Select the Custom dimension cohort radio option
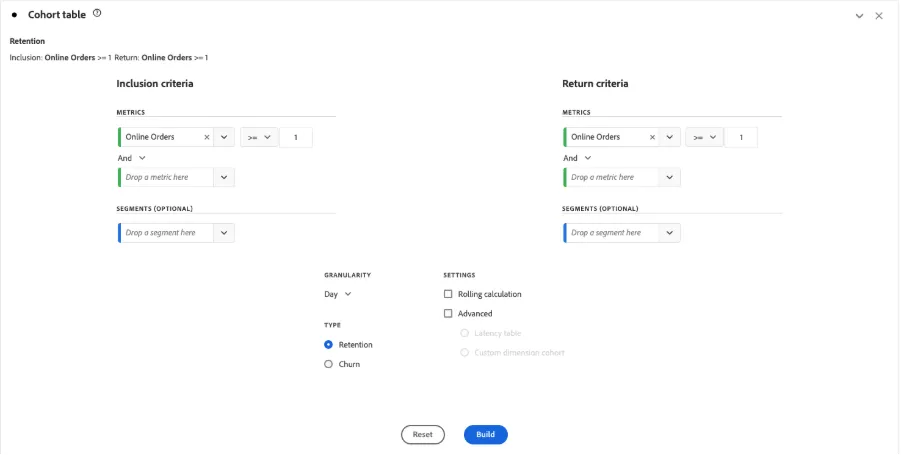The height and width of the screenshot is (456, 901). [x=464, y=353]
